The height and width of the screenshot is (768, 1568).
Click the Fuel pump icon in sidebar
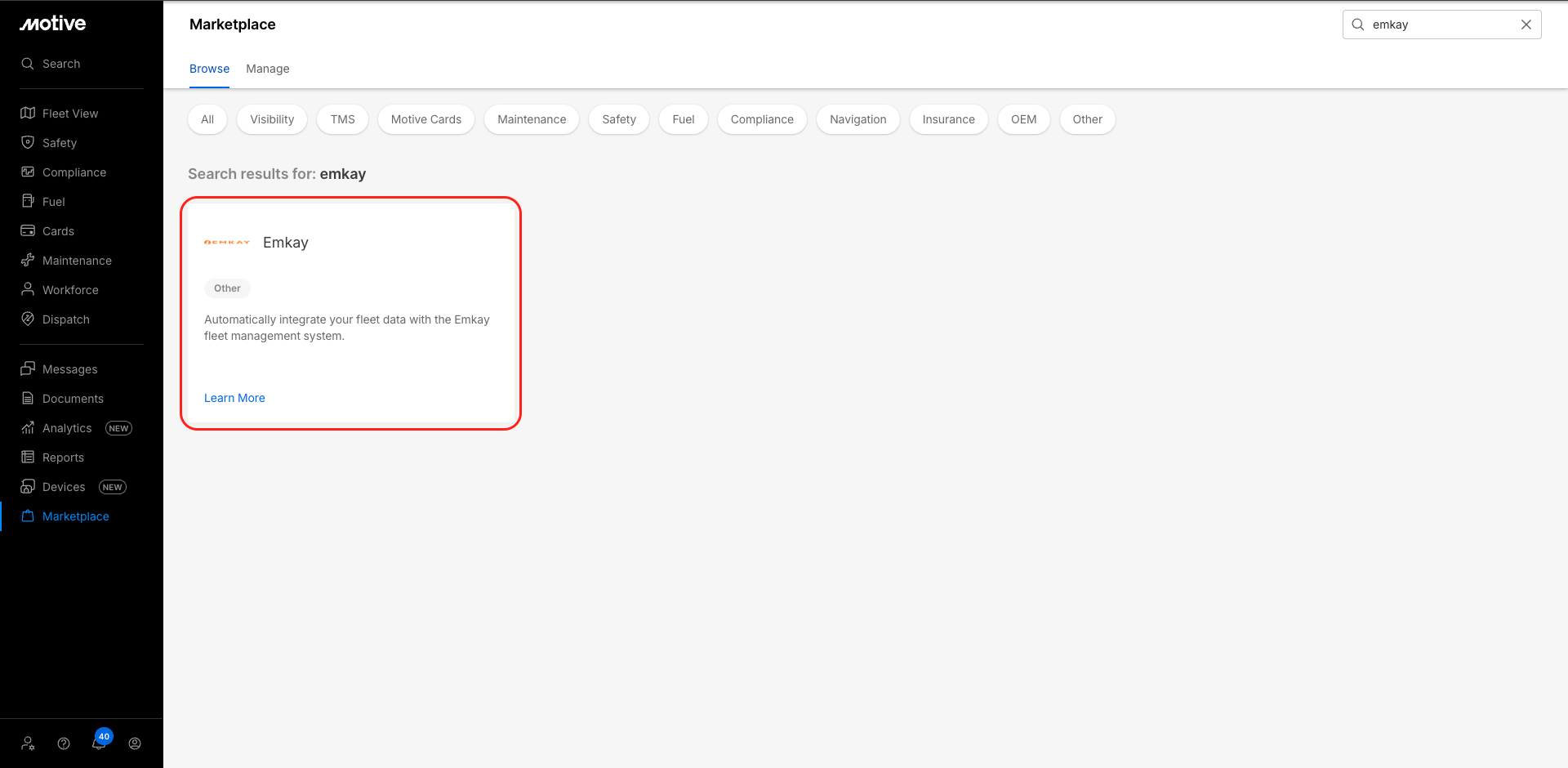pos(28,202)
